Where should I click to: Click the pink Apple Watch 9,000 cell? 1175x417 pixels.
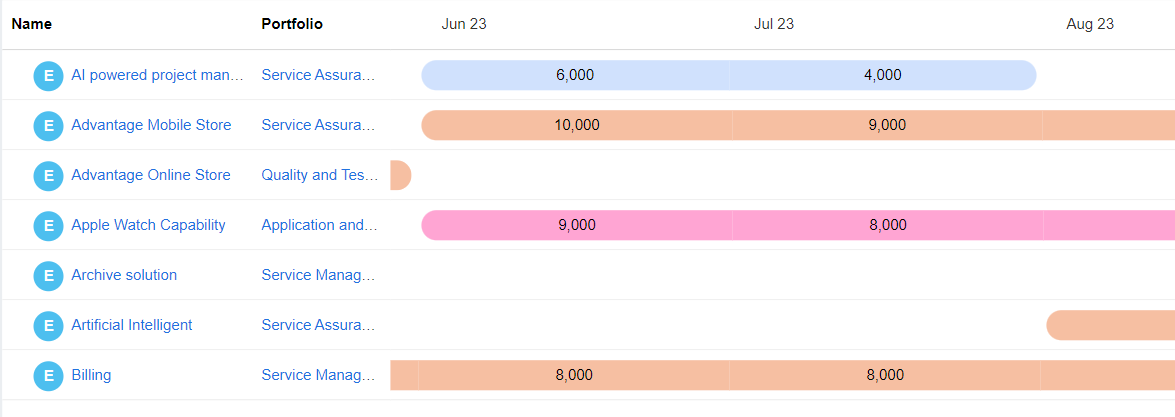pos(577,225)
